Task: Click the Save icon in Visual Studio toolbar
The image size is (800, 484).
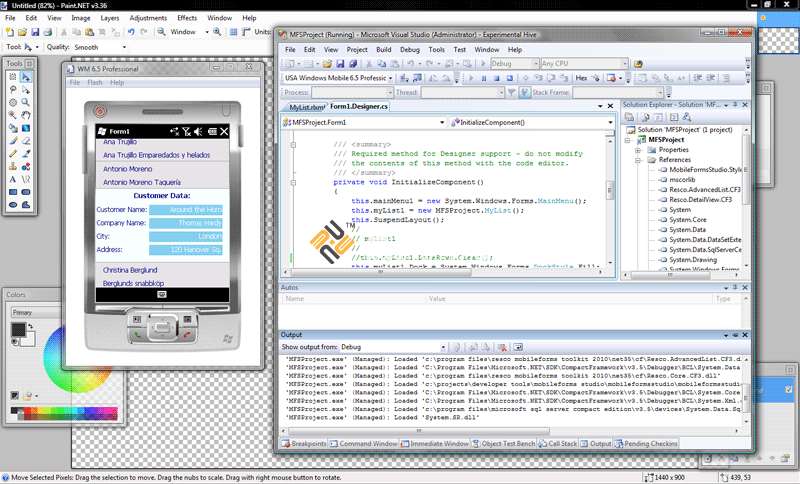Action: (x=341, y=63)
